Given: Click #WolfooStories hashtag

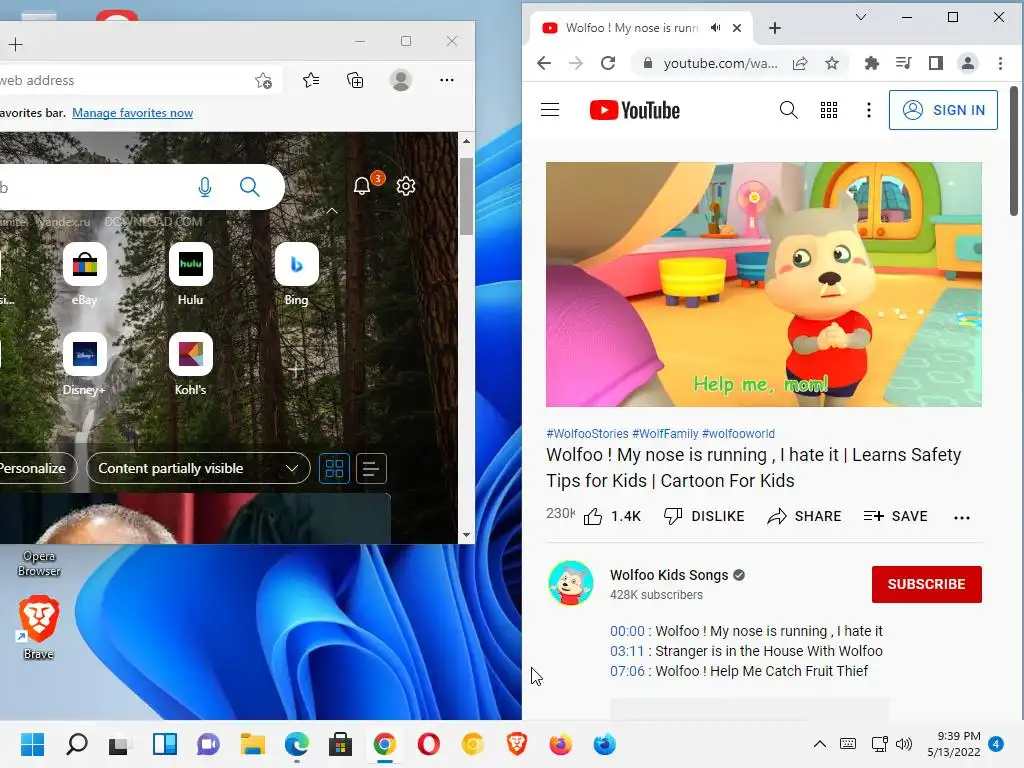Looking at the screenshot, I should (587, 434).
